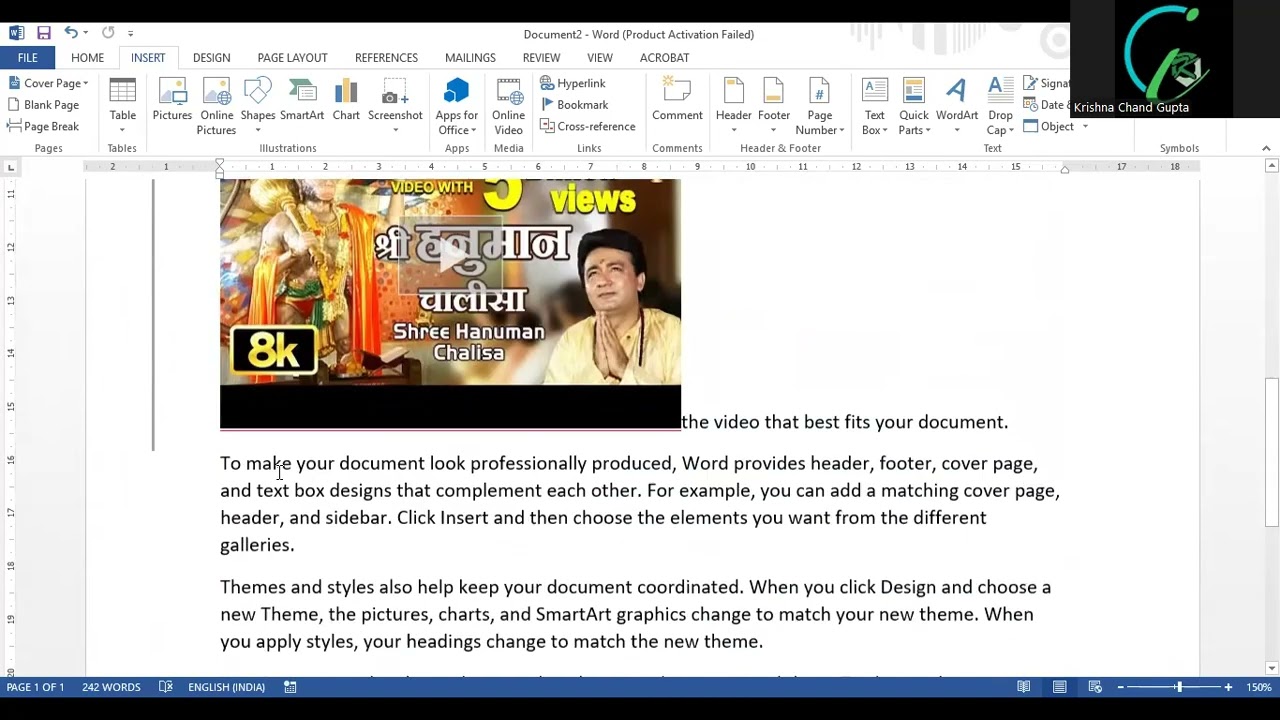1280x720 pixels.
Task: Insert a Table from the ribbon
Action: pyautogui.click(x=123, y=106)
